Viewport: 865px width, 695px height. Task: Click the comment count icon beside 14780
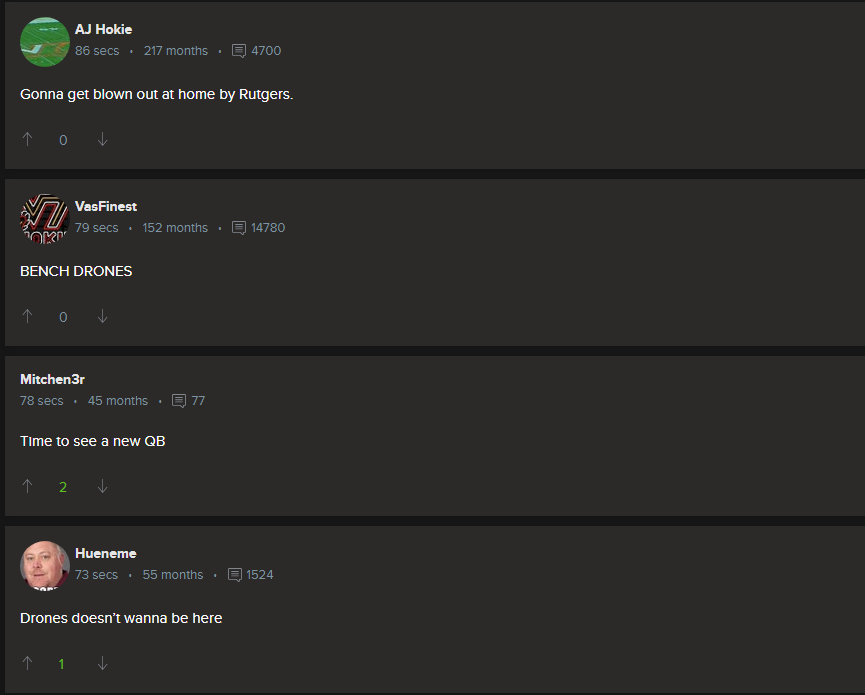pos(239,228)
